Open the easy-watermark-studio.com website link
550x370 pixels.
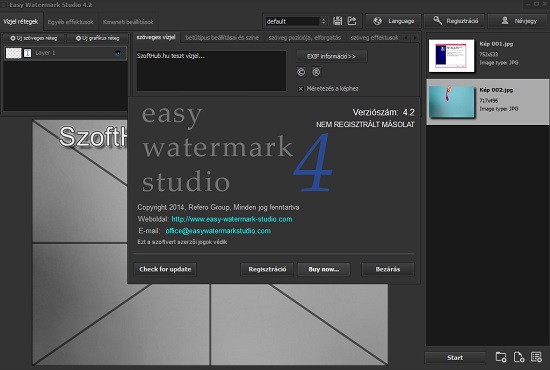point(232,219)
